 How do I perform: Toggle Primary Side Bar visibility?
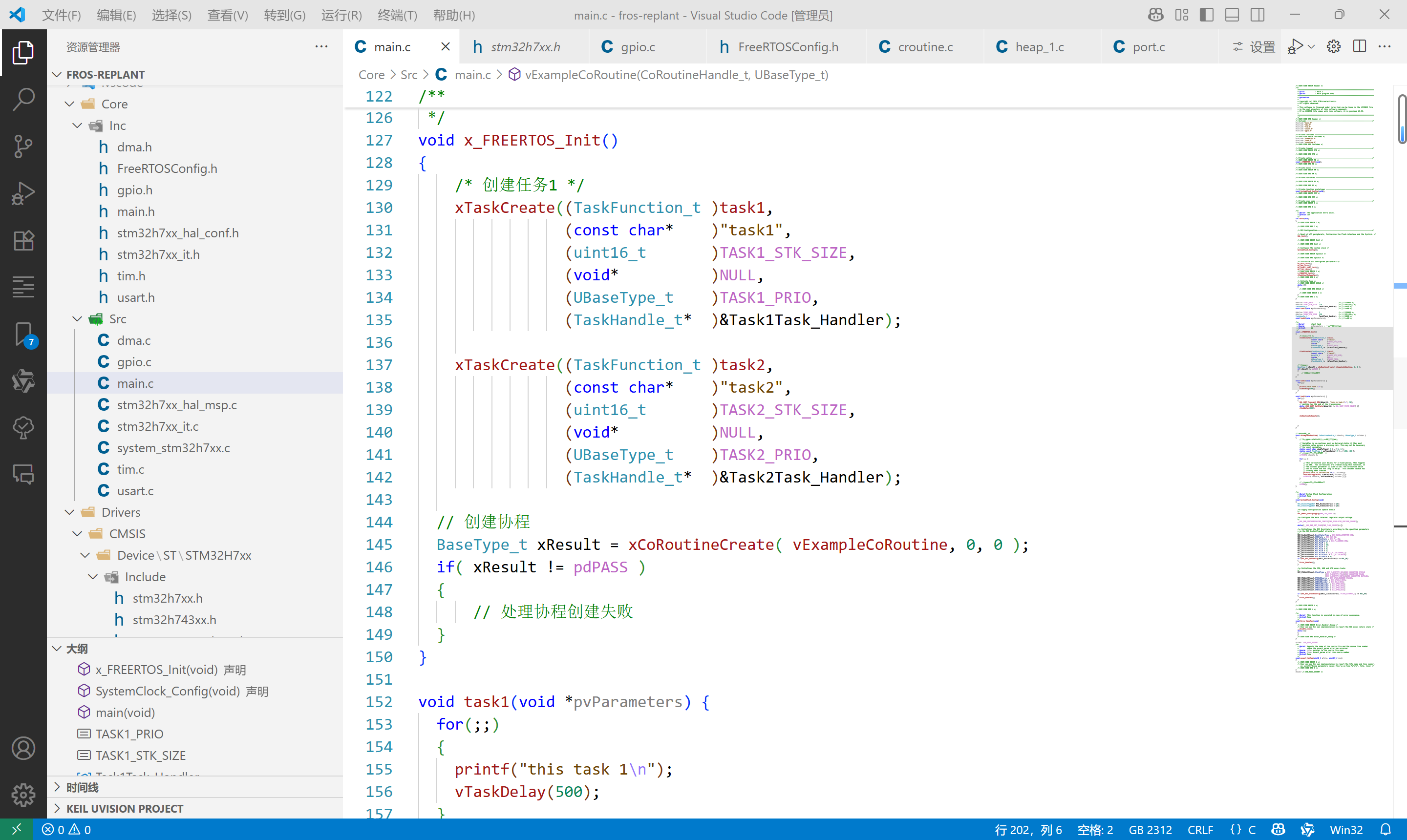(1207, 15)
